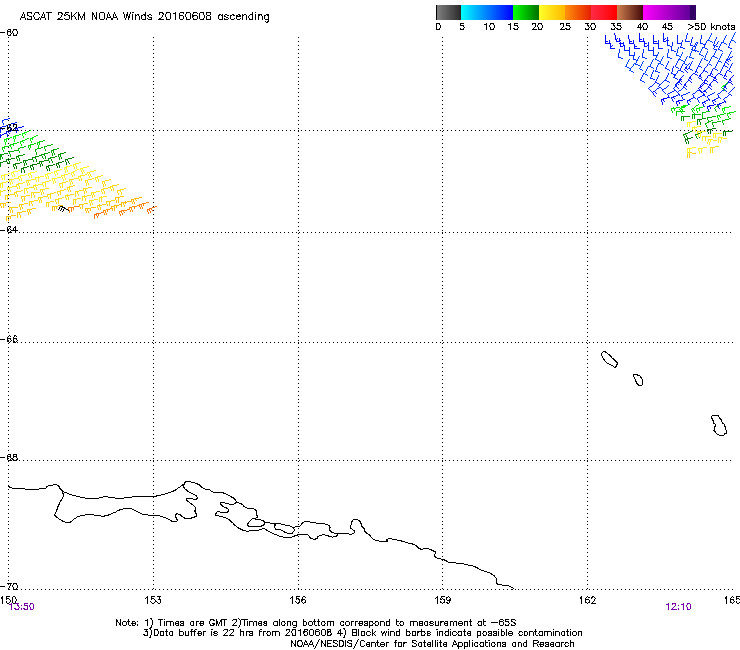740x650 pixels.
Task: Click the '15' legend scale label
Action: [513, 27]
